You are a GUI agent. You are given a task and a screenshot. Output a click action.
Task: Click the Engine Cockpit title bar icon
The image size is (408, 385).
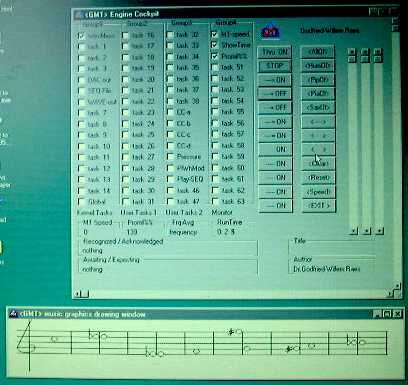79,14
